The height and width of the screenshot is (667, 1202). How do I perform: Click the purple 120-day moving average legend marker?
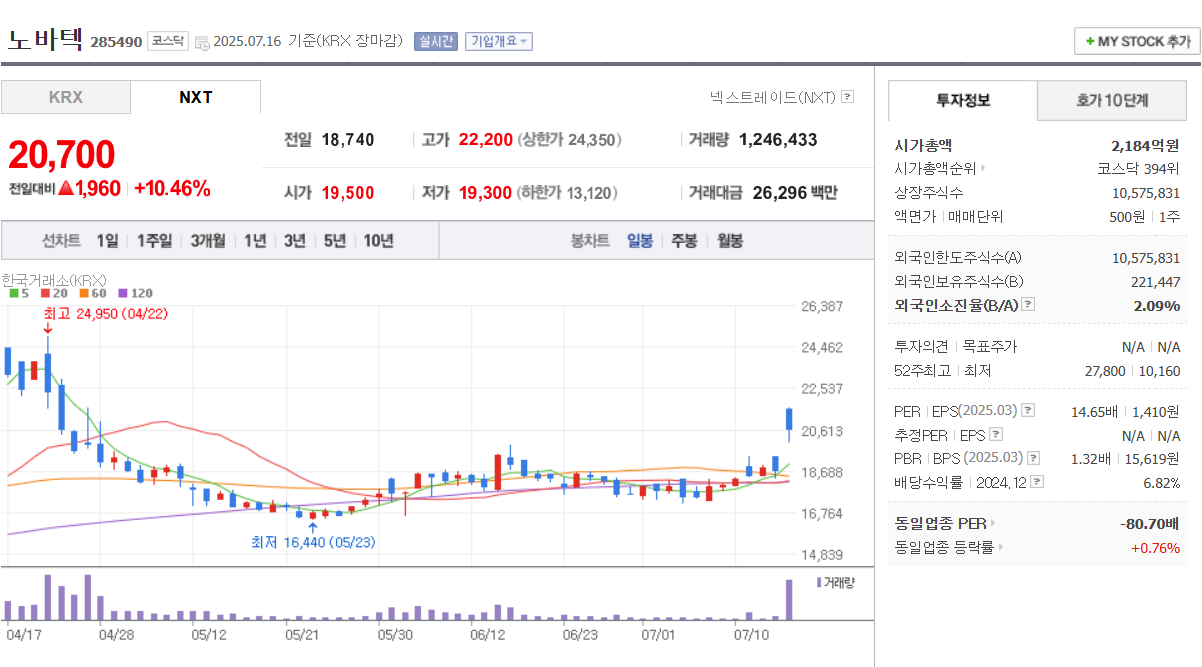pos(123,293)
